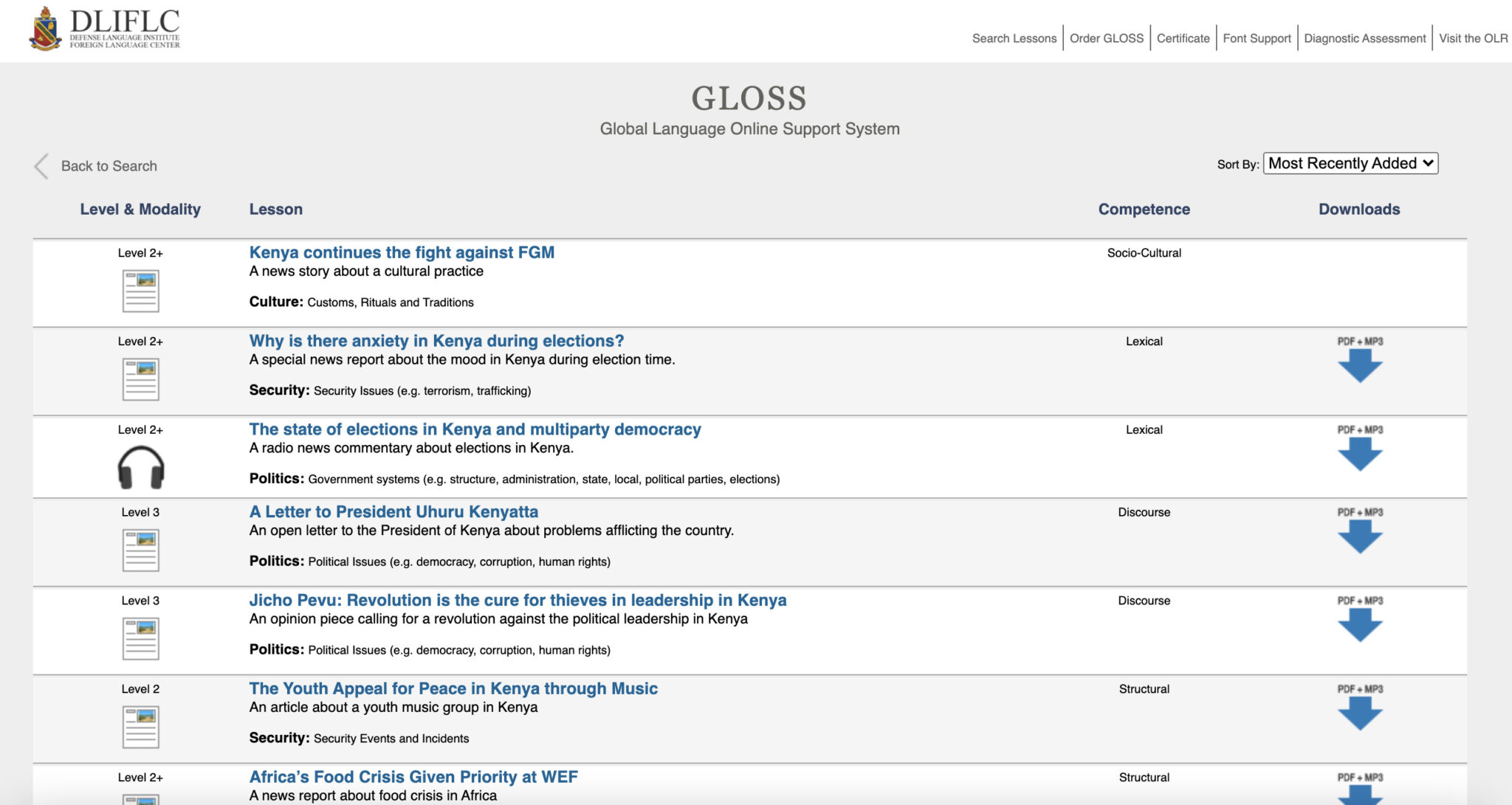The width and height of the screenshot is (1512, 805).
Task: Click reading icon for Kenya FGM lesson
Action: click(140, 291)
